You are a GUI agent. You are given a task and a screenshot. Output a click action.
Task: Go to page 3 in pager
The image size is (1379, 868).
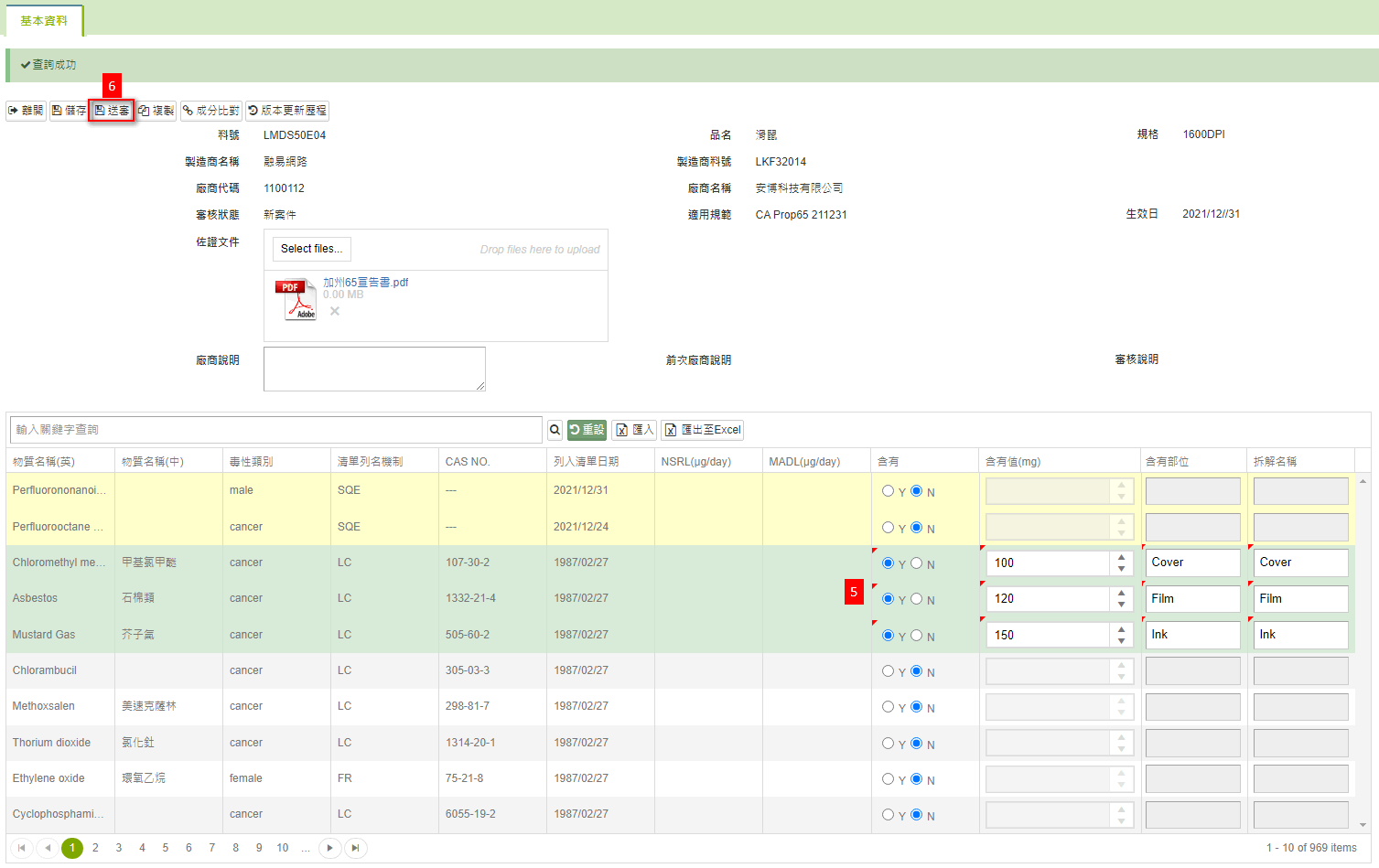(119, 848)
